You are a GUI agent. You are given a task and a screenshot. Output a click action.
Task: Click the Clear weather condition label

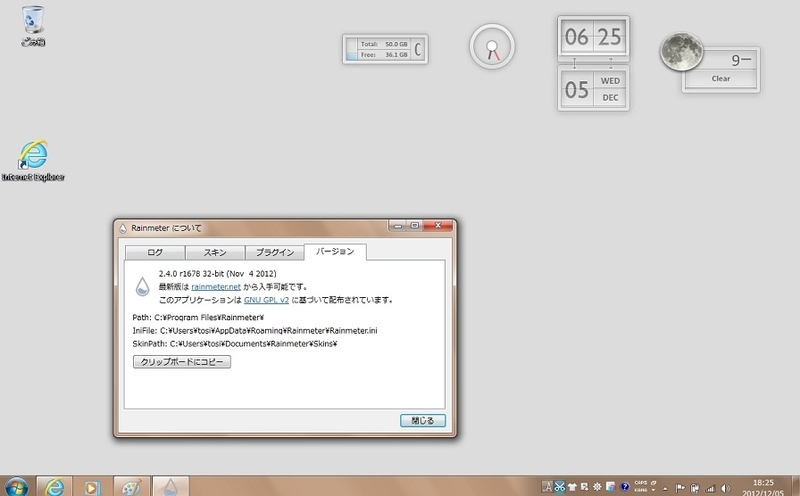[x=720, y=79]
